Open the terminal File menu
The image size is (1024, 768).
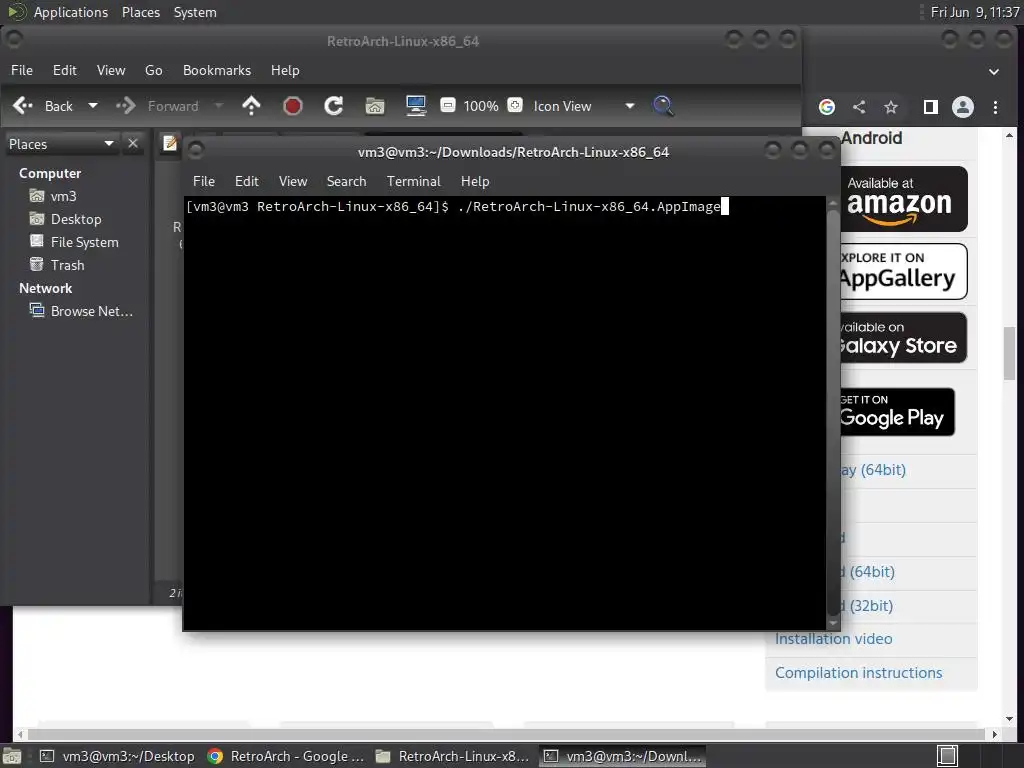tap(204, 181)
